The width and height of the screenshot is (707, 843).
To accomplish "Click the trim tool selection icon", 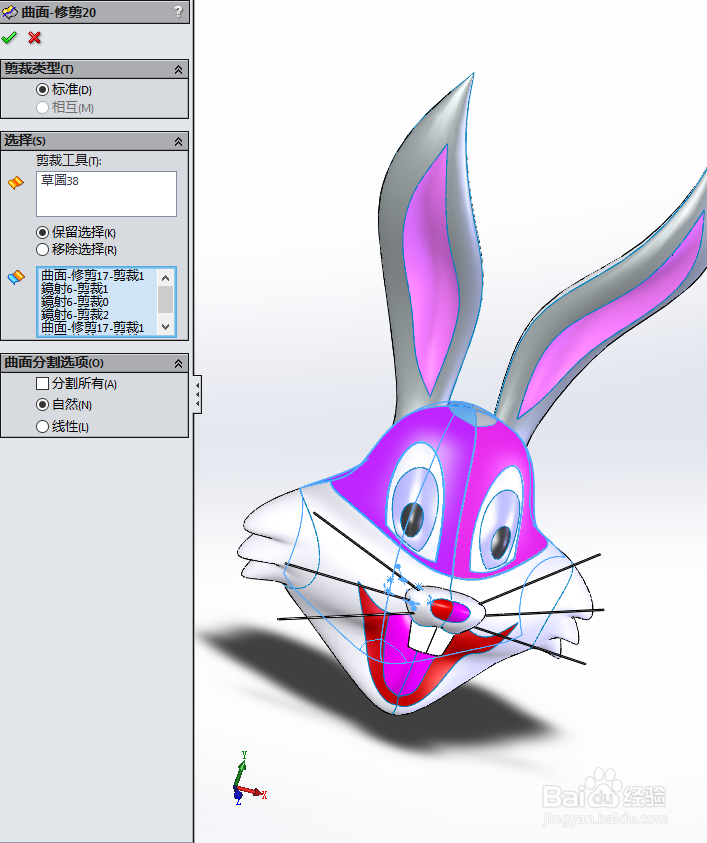I will (x=16, y=183).
